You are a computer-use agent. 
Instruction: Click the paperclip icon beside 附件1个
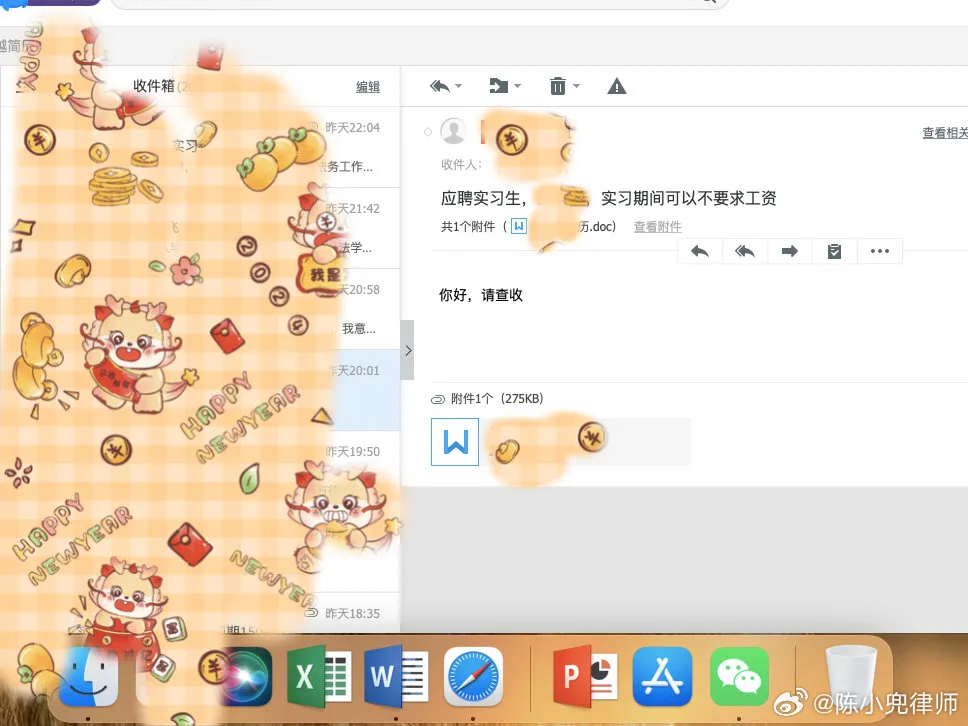click(x=438, y=399)
